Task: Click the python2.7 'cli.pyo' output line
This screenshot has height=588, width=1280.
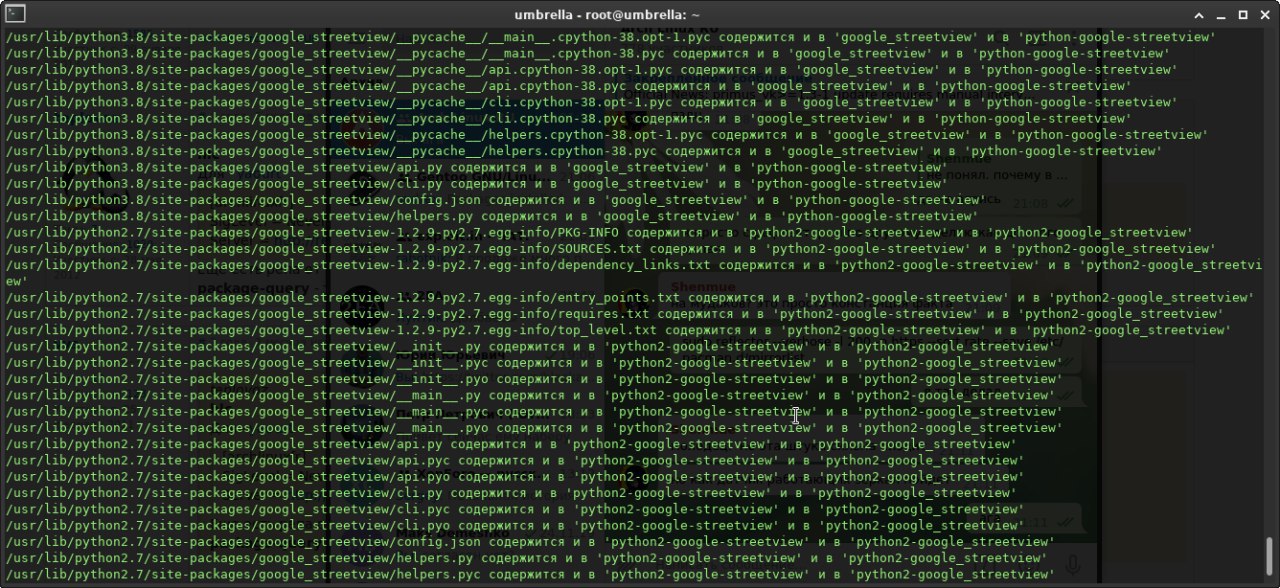Action: 514,525
